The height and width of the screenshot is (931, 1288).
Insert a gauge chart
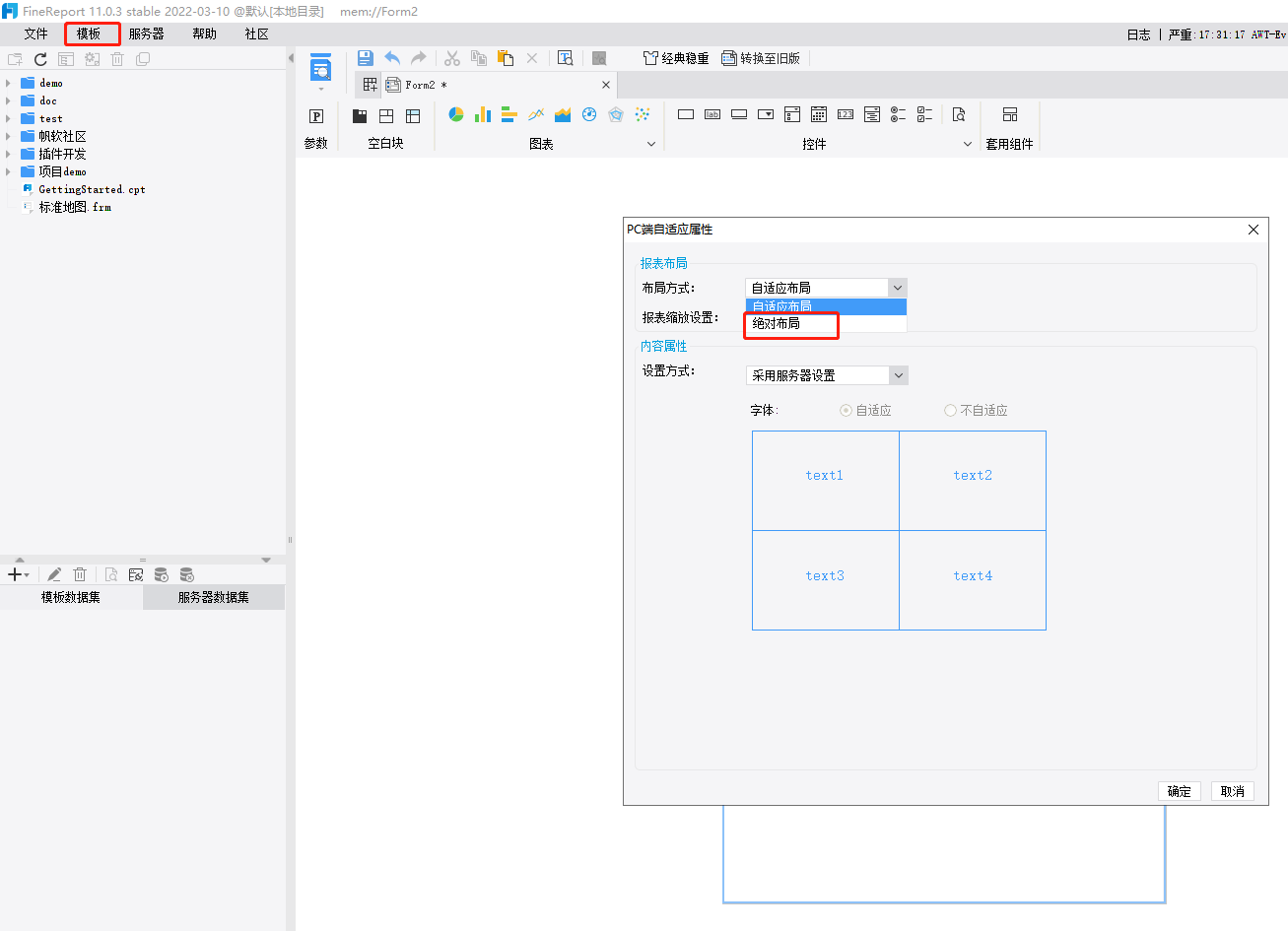[x=589, y=114]
